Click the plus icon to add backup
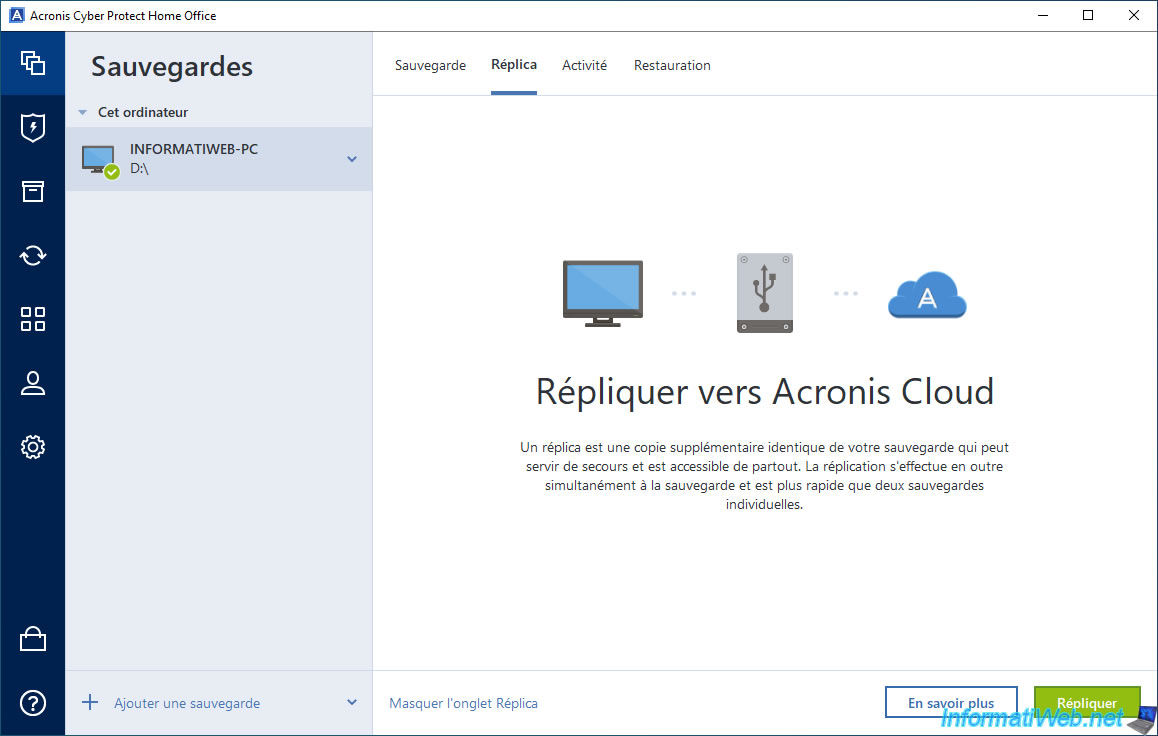Screen dimensions: 1158x736 tap(89, 702)
